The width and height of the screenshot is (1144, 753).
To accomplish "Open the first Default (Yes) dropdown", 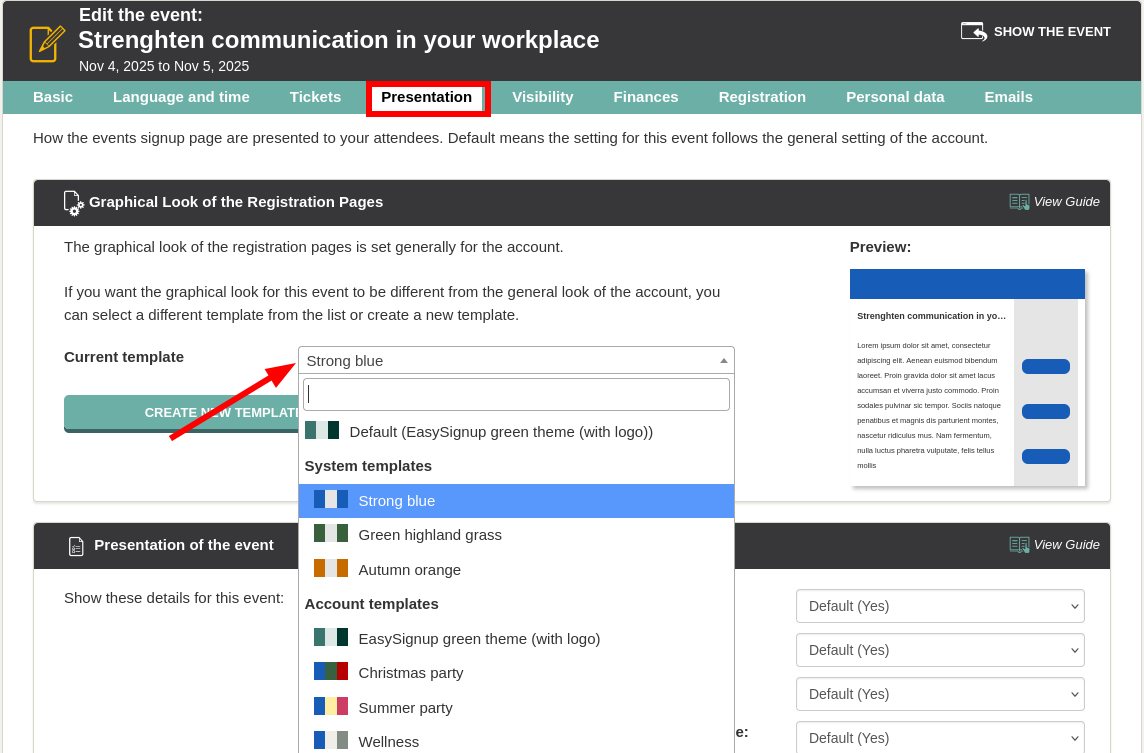I will tap(939, 606).
